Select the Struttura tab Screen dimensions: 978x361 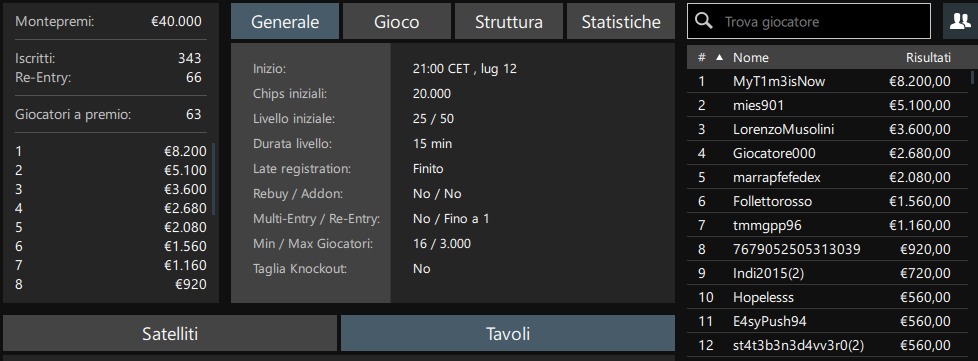(508, 22)
